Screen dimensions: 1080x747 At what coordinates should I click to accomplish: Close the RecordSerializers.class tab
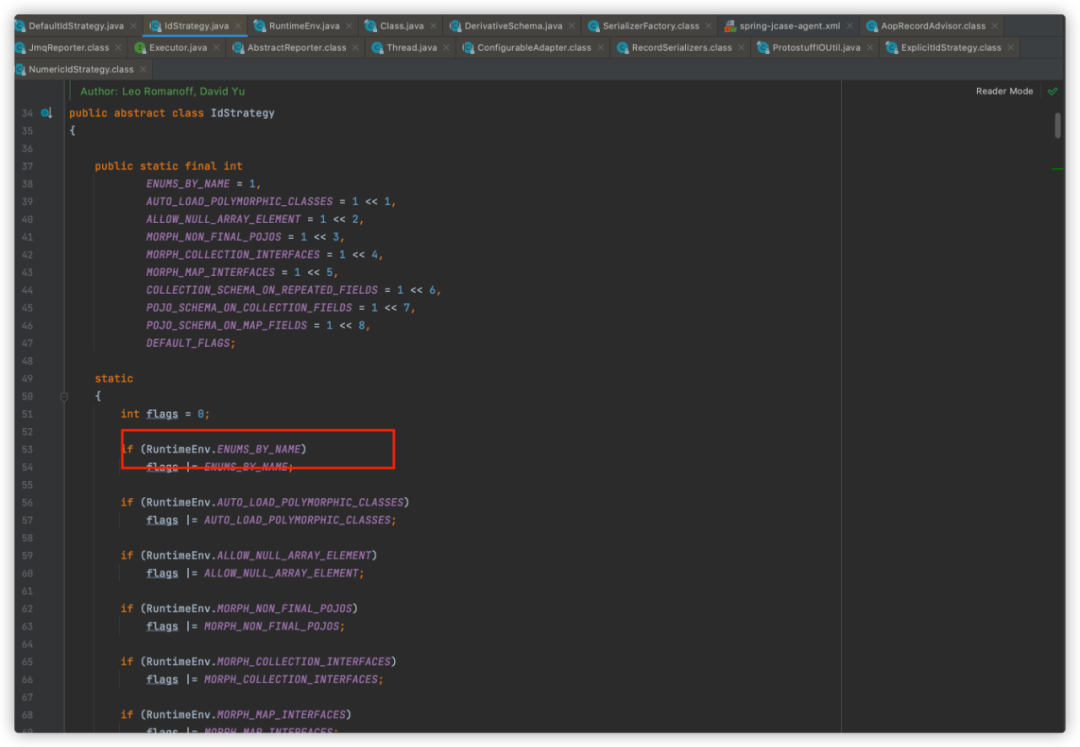(x=741, y=48)
